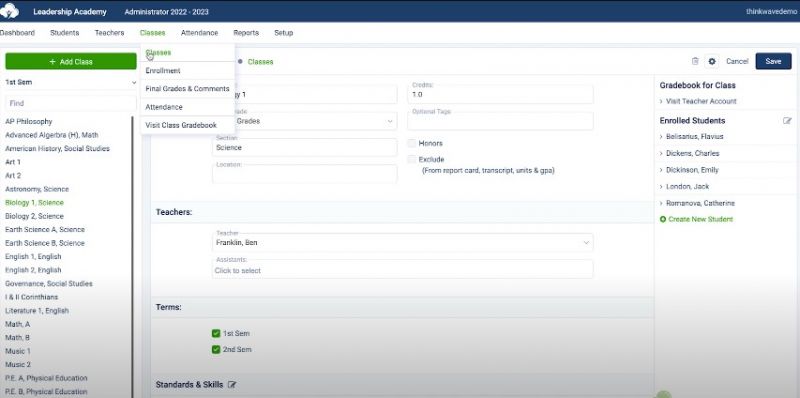Viewport: 800px width, 398px height.
Task: Select Art 2 class
Action: point(13,176)
